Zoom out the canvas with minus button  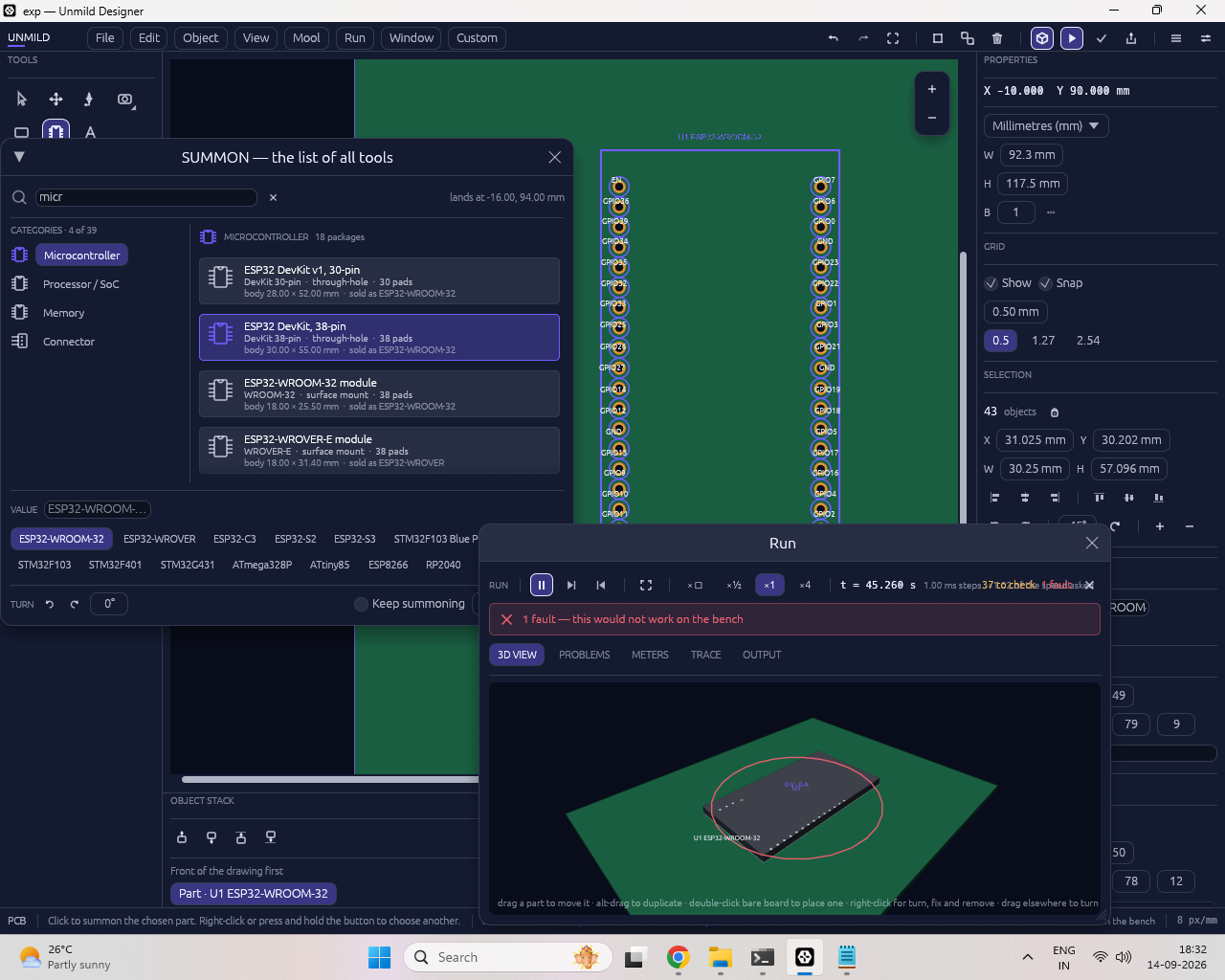click(x=932, y=118)
